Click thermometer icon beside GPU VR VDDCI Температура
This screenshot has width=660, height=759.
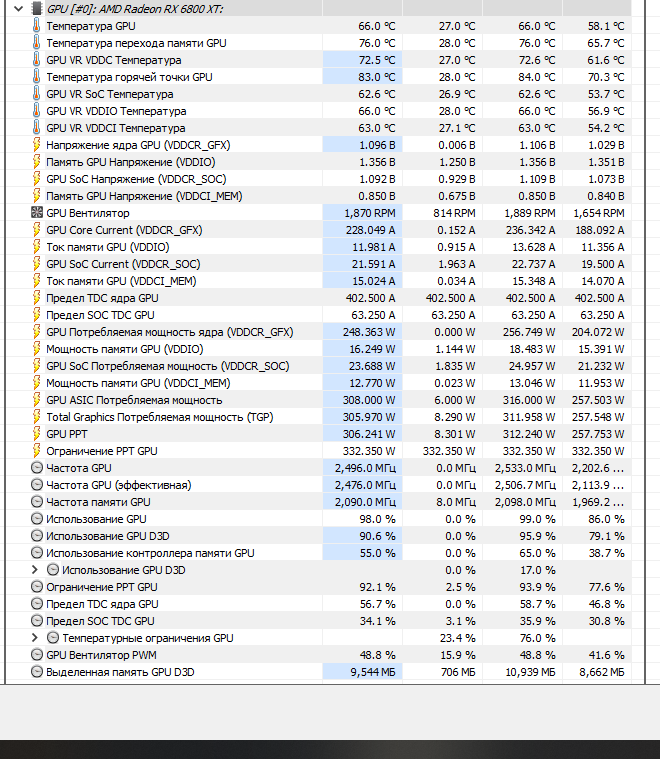click(36, 128)
